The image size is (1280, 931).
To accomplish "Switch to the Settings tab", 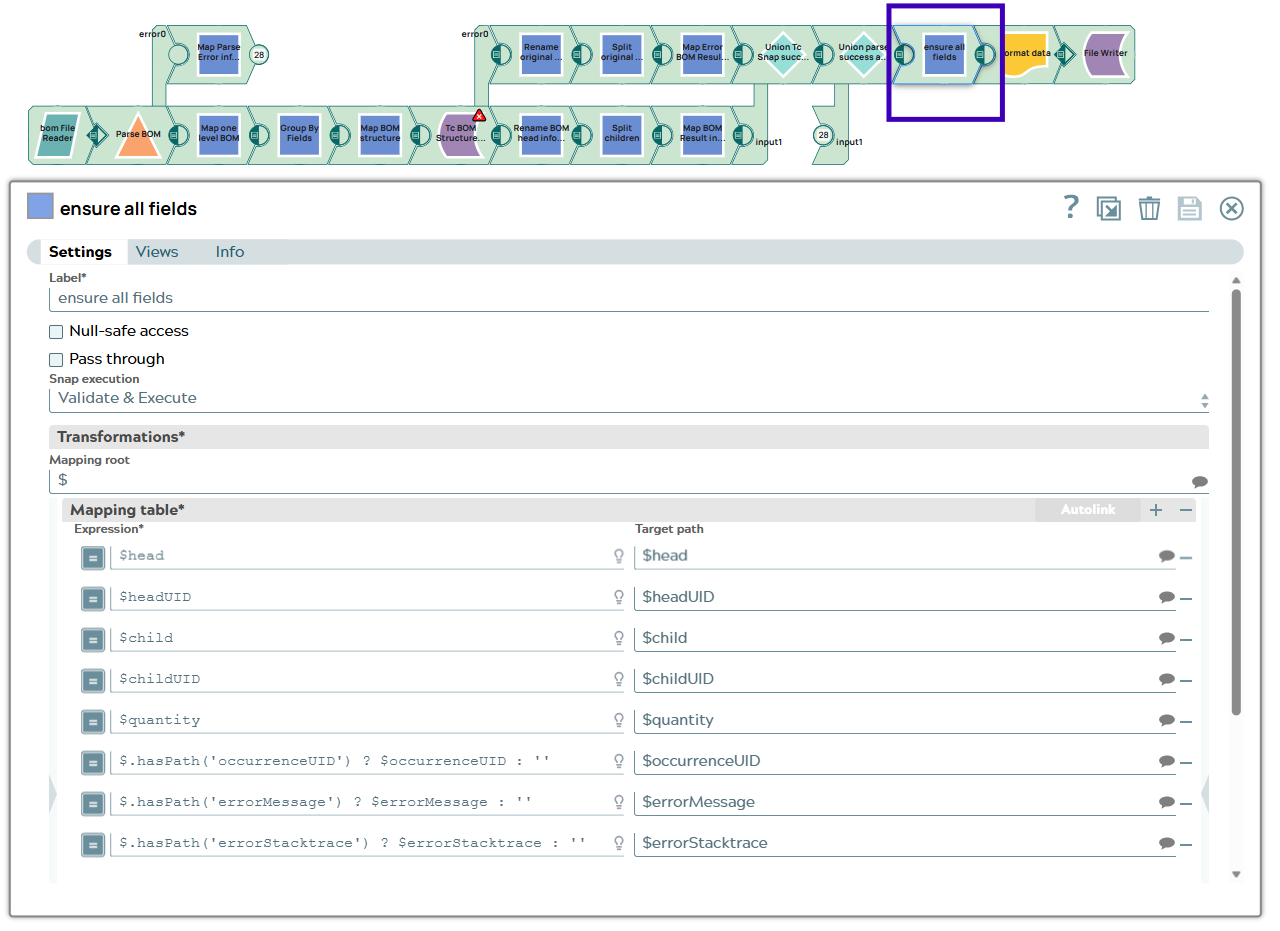I will (x=80, y=252).
